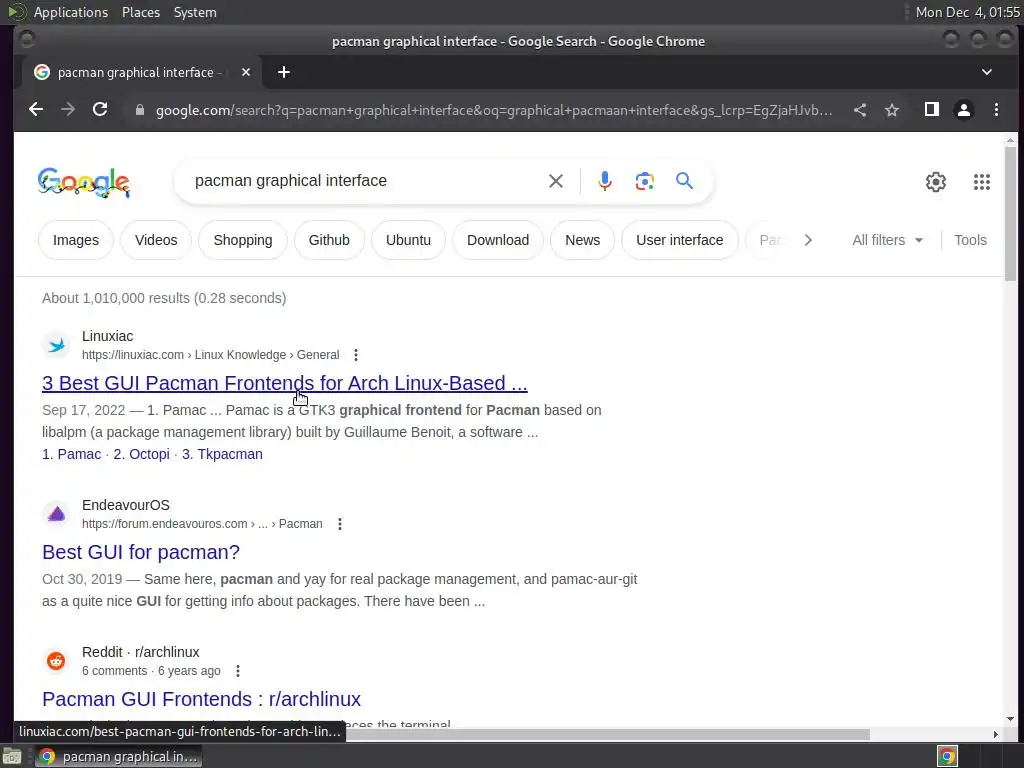
Task: Open the Places menu
Action: (x=141, y=12)
